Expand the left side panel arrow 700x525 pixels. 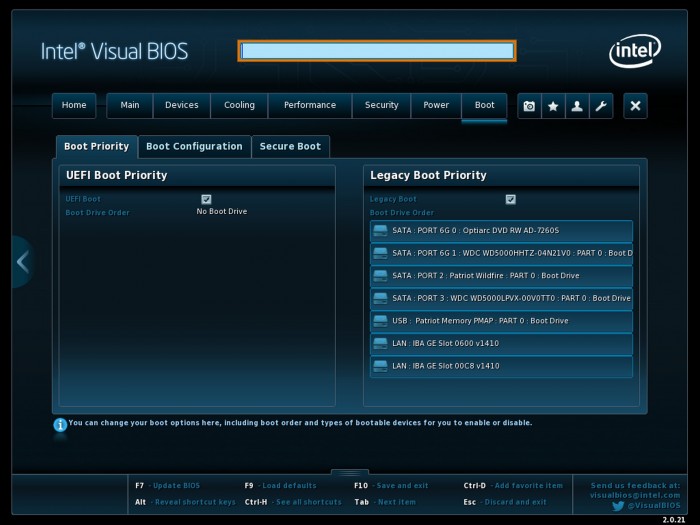pyautogui.click(x=22, y=262)
